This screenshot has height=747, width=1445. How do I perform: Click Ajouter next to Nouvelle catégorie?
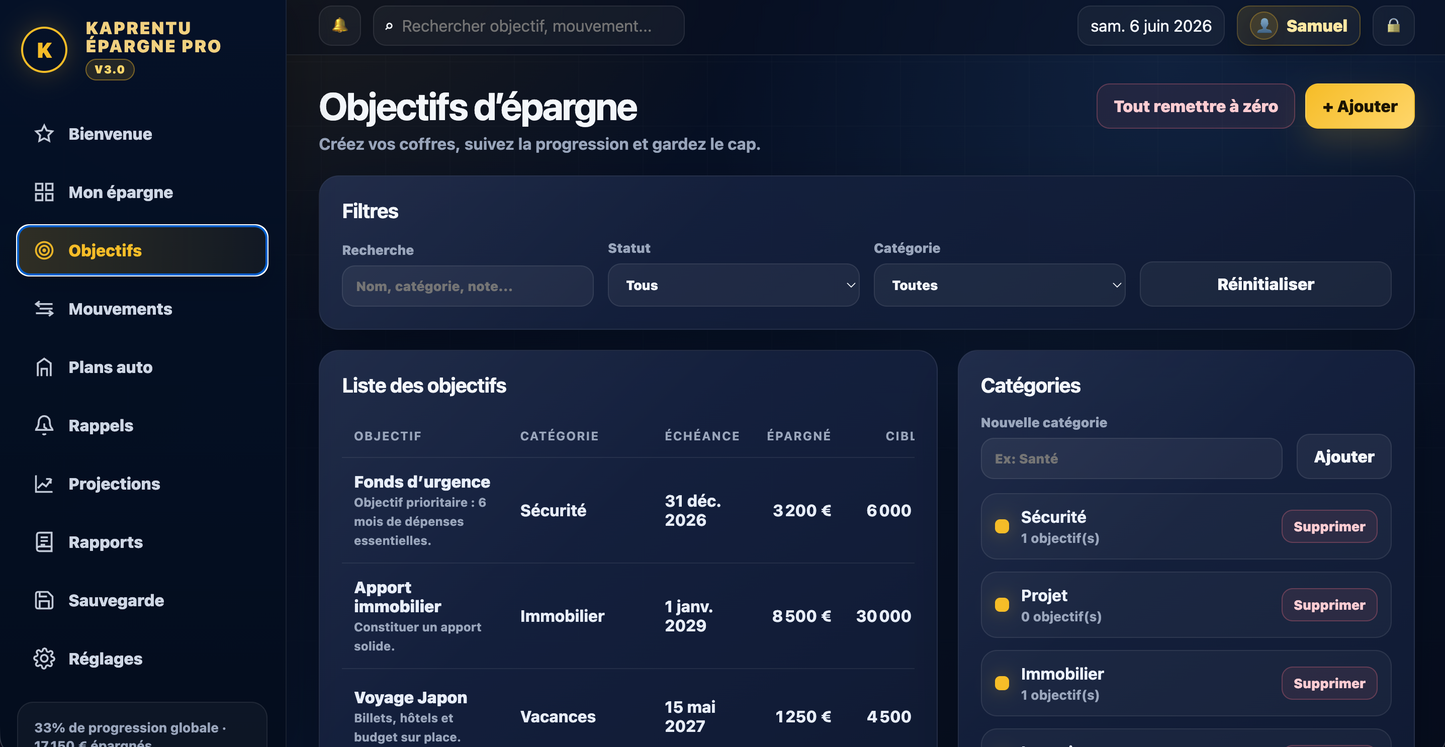(1344, 457)
